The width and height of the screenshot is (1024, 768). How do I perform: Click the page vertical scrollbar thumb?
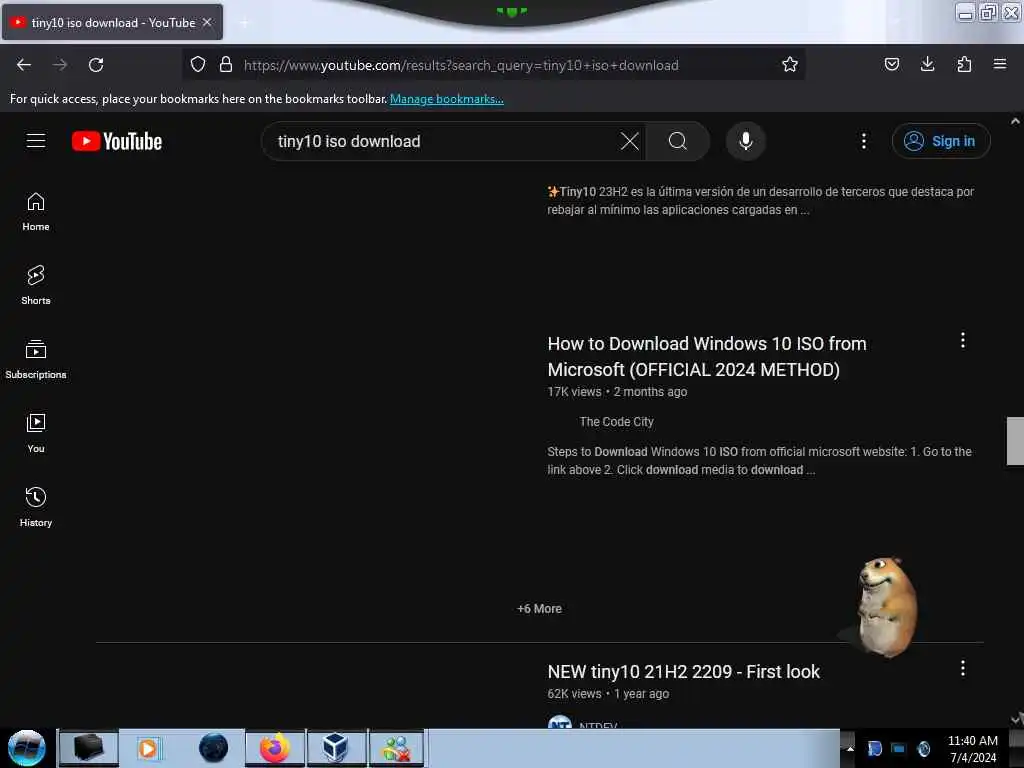coord(1015,441)
